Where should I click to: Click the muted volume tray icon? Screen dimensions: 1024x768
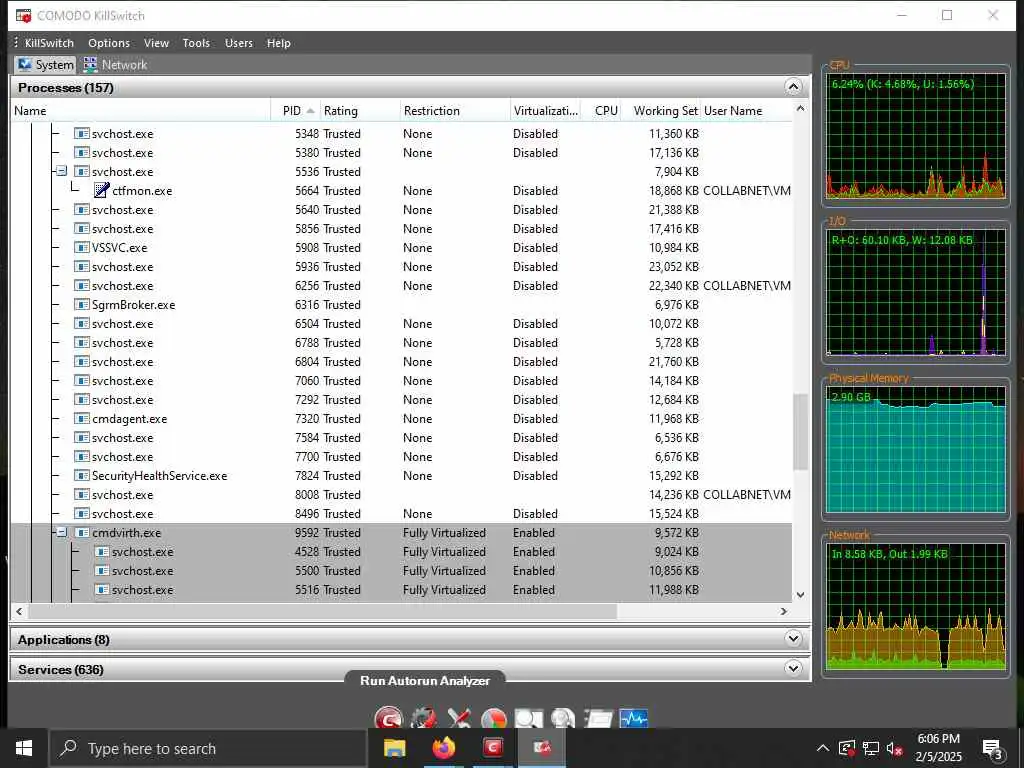[x=895, y=748]
